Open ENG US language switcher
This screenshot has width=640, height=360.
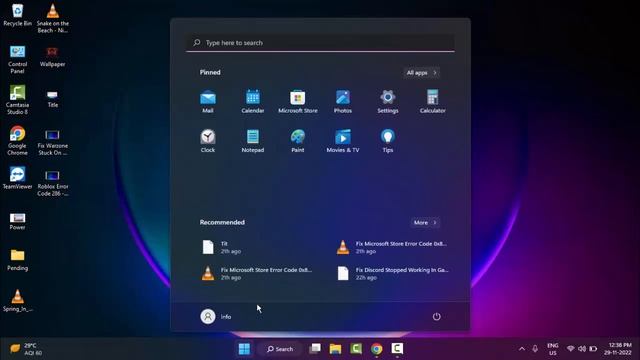tap(553, 349)
